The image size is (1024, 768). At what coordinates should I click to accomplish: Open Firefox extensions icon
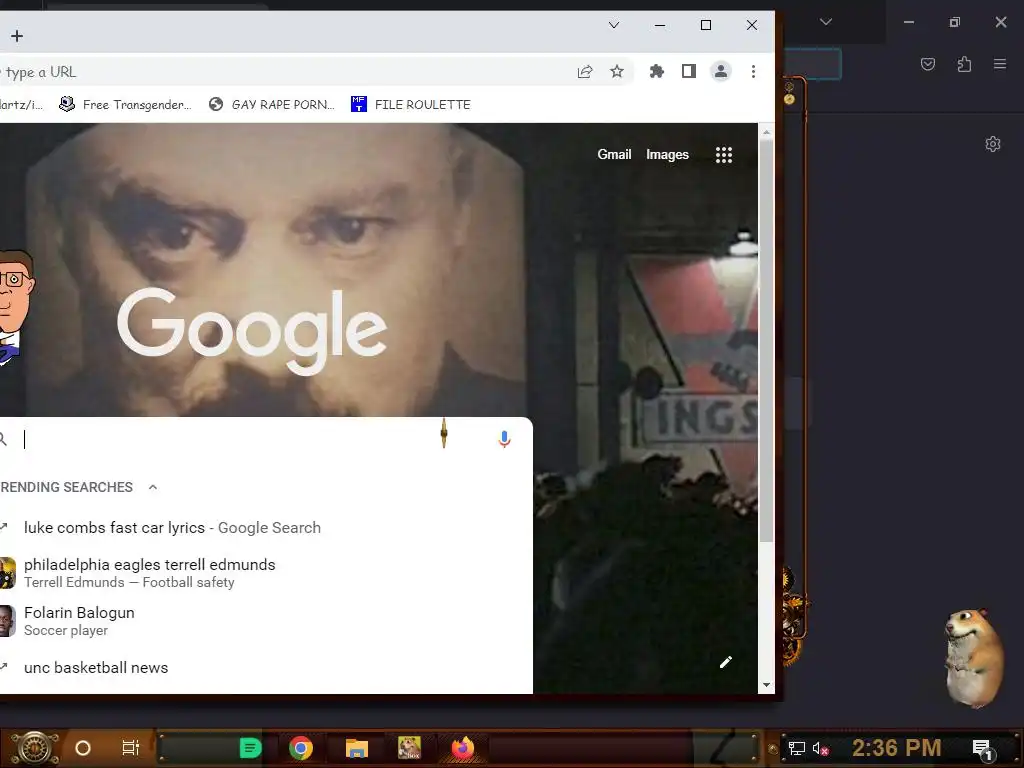click(x=964, y=64)
